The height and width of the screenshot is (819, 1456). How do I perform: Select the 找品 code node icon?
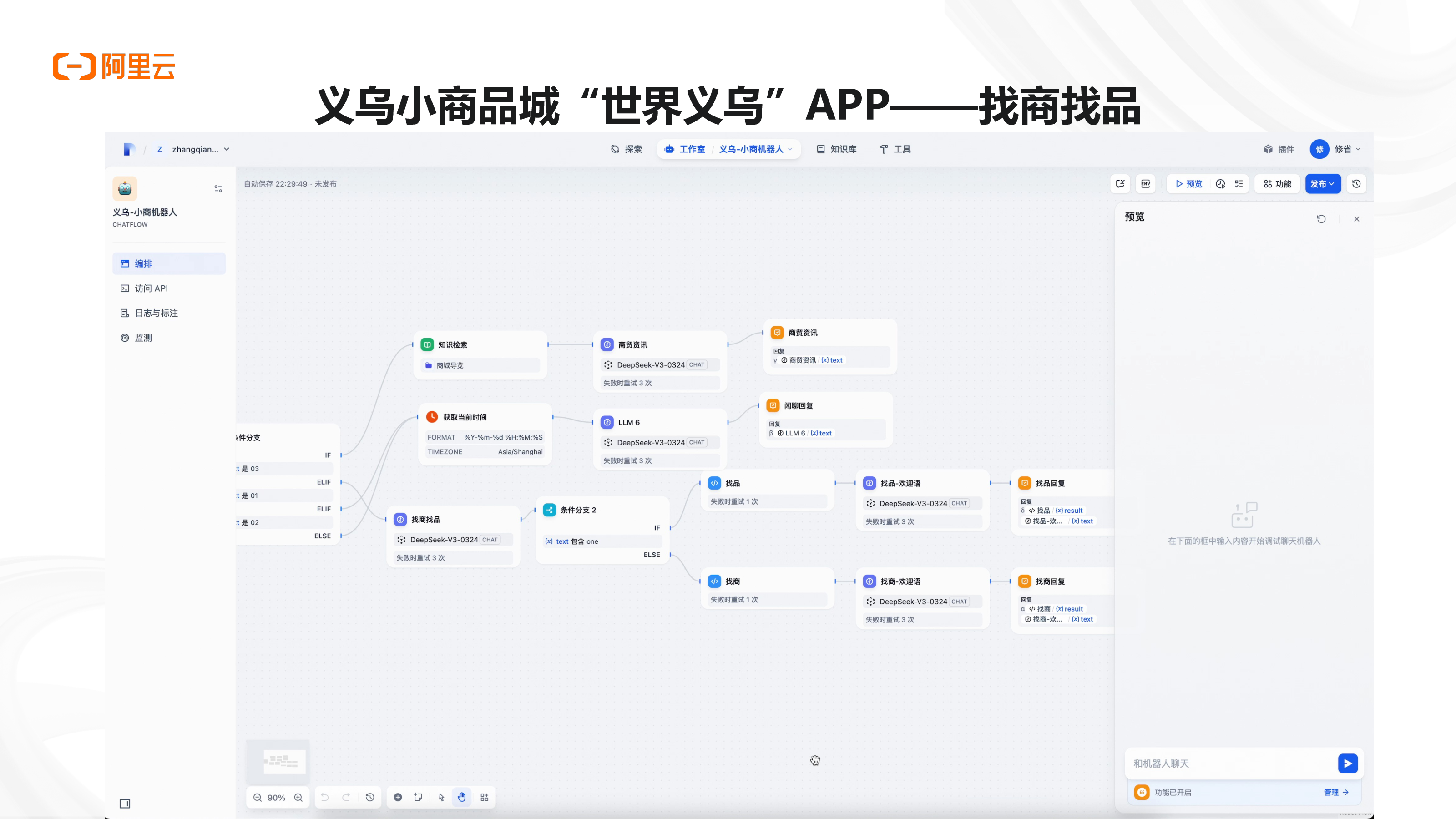(x=714, y=483)
